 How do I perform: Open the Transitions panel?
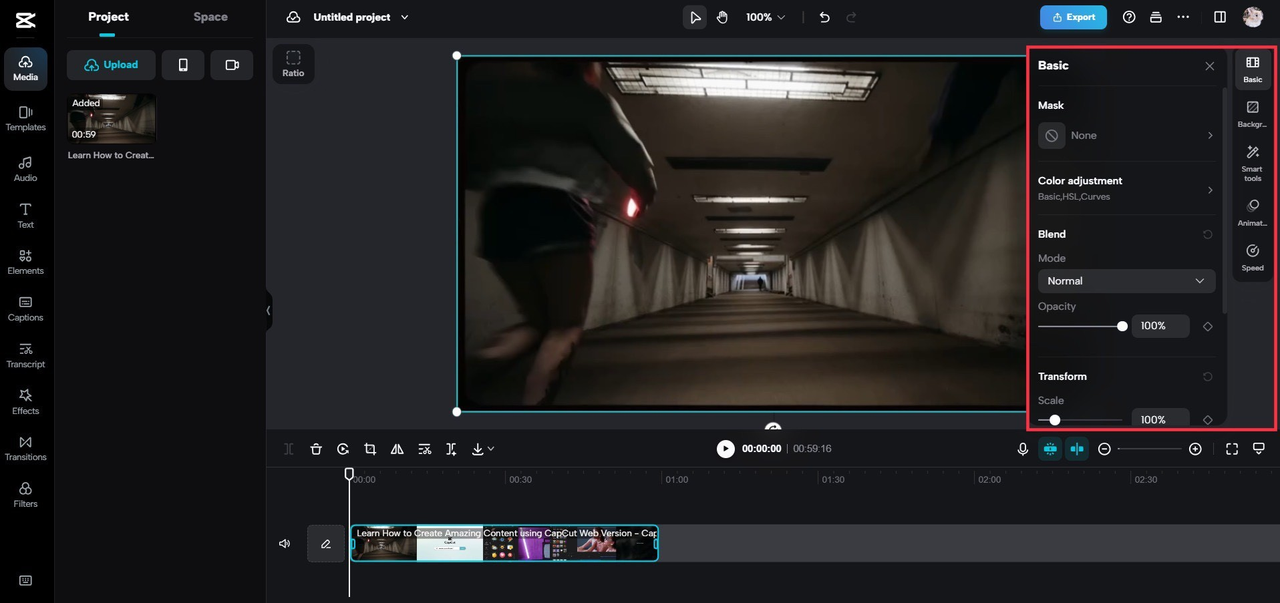[25, 448]
